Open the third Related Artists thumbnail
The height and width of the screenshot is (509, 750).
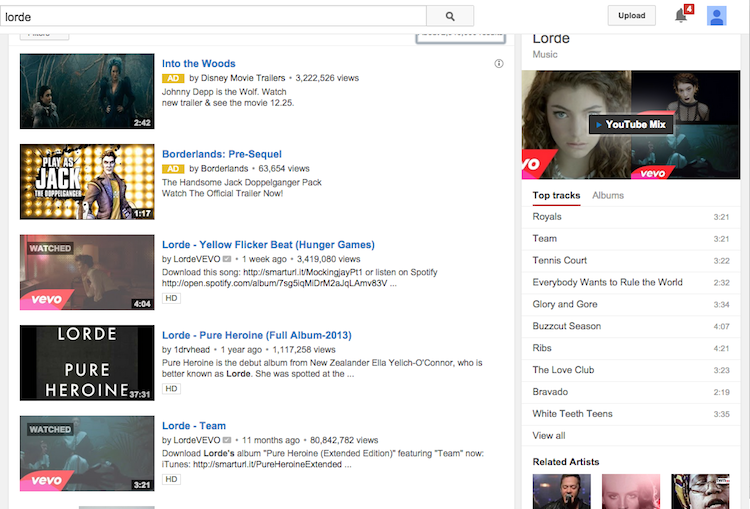coord(700,491)
